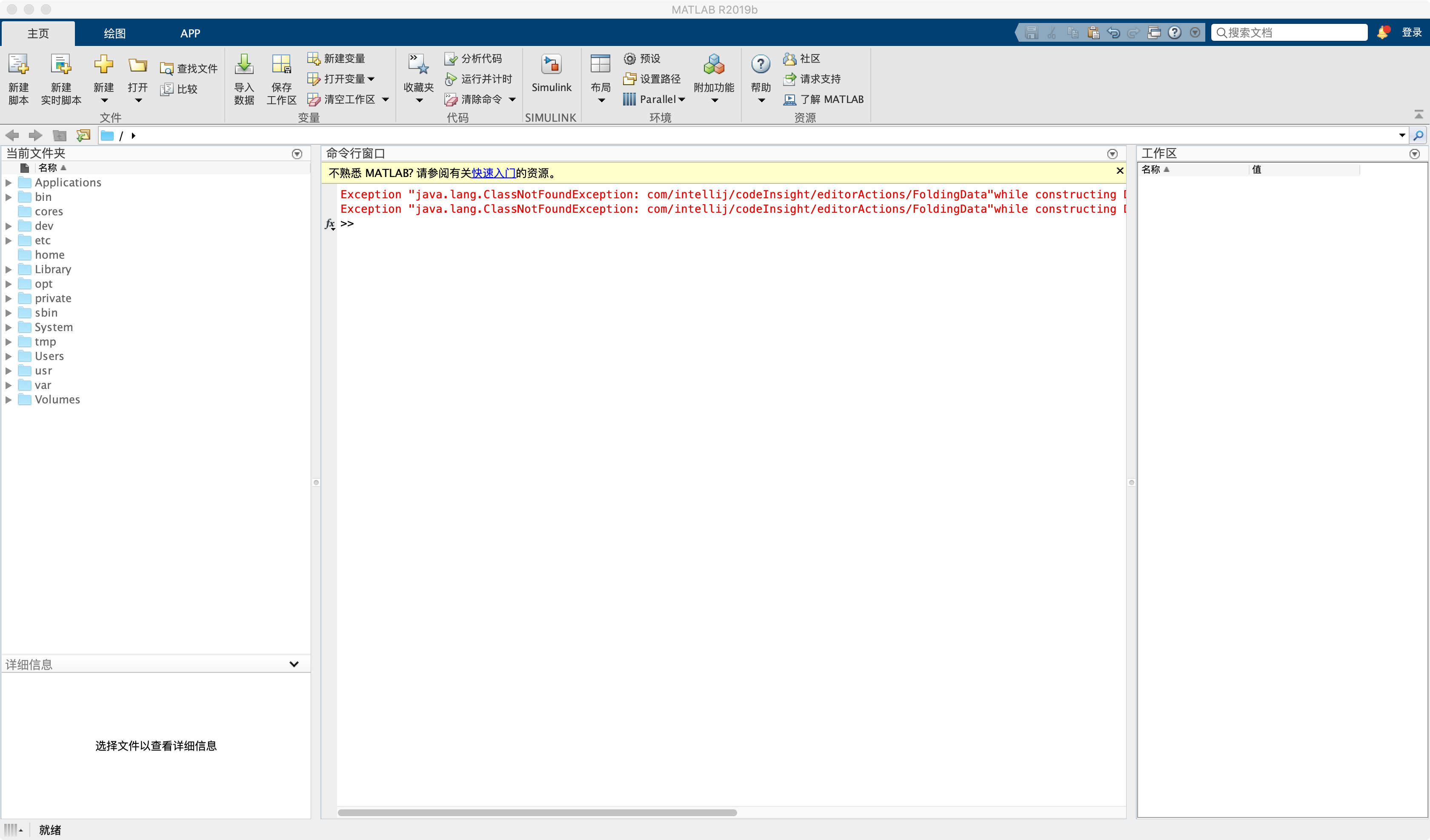Switch to the APP tab
Viewport: 1430px width, 840px height.
coord(190,34)
